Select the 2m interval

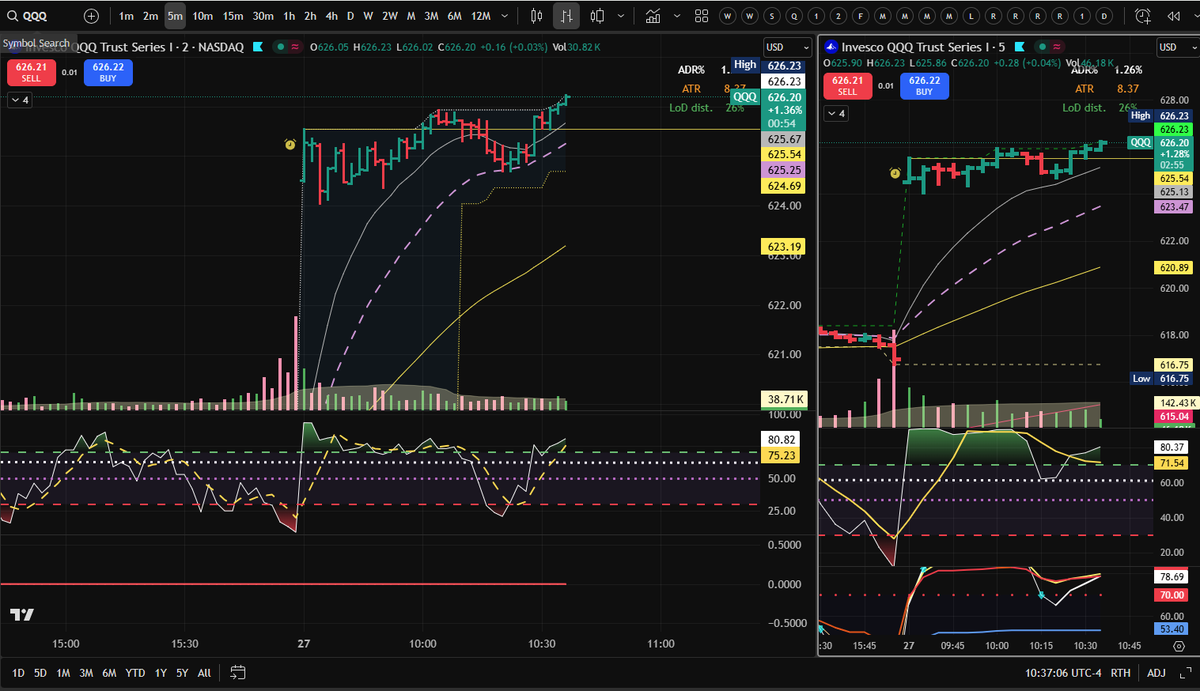click(150, 16)
